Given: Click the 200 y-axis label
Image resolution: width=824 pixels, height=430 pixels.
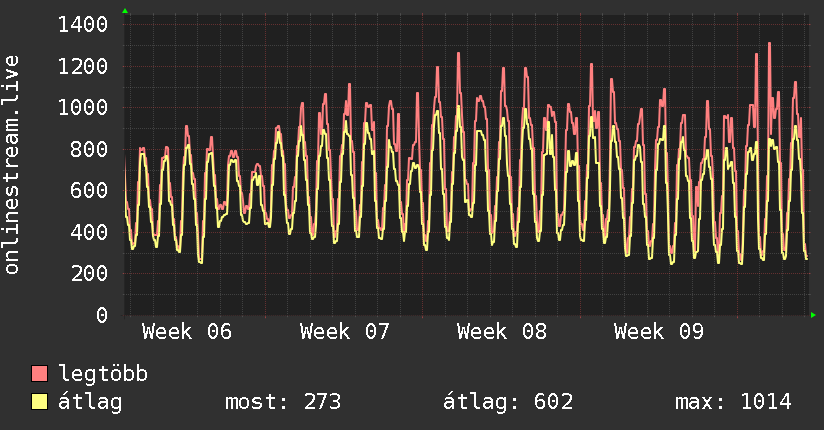Looking at the screenshot, I should point(89,273).
